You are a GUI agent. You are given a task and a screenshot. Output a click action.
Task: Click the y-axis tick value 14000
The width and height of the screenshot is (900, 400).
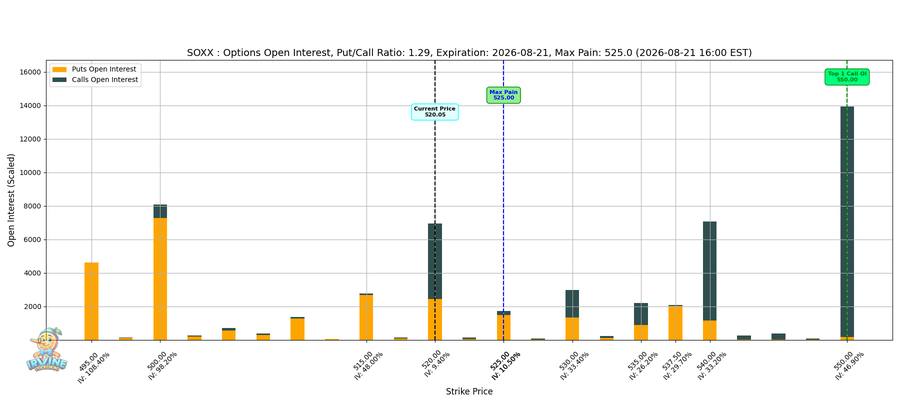32,106
